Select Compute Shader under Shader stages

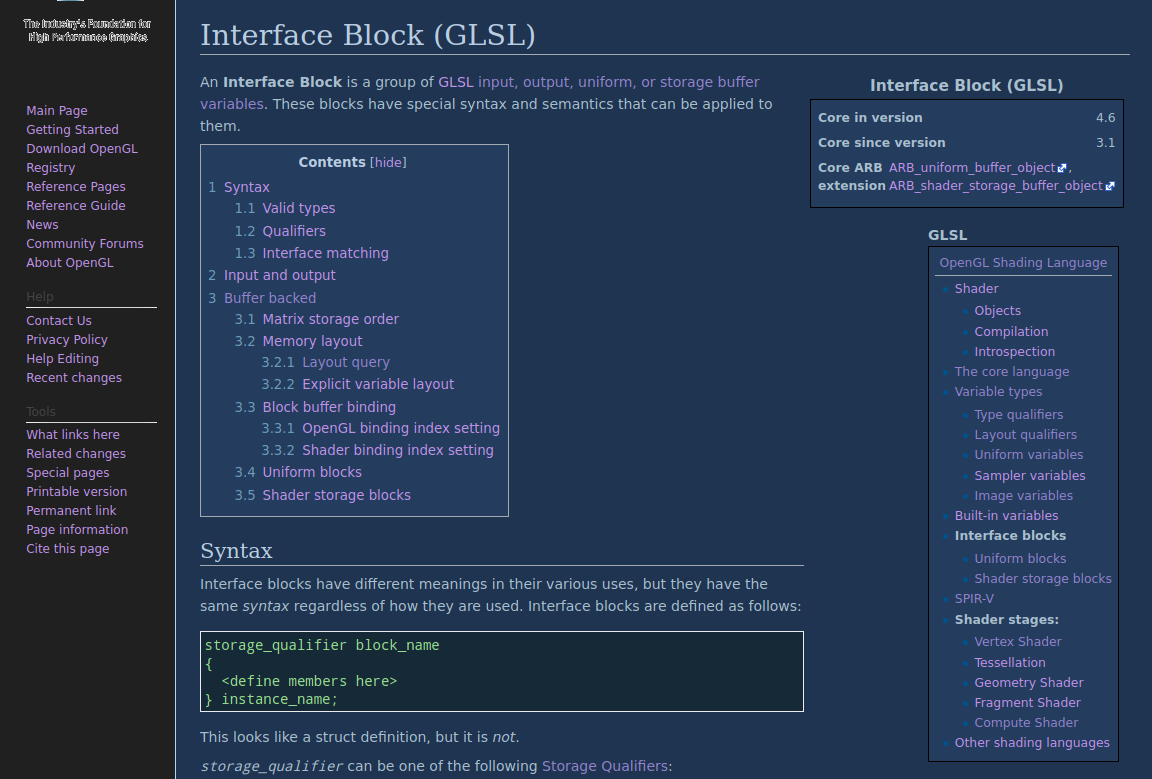[x=1026, y=722]
